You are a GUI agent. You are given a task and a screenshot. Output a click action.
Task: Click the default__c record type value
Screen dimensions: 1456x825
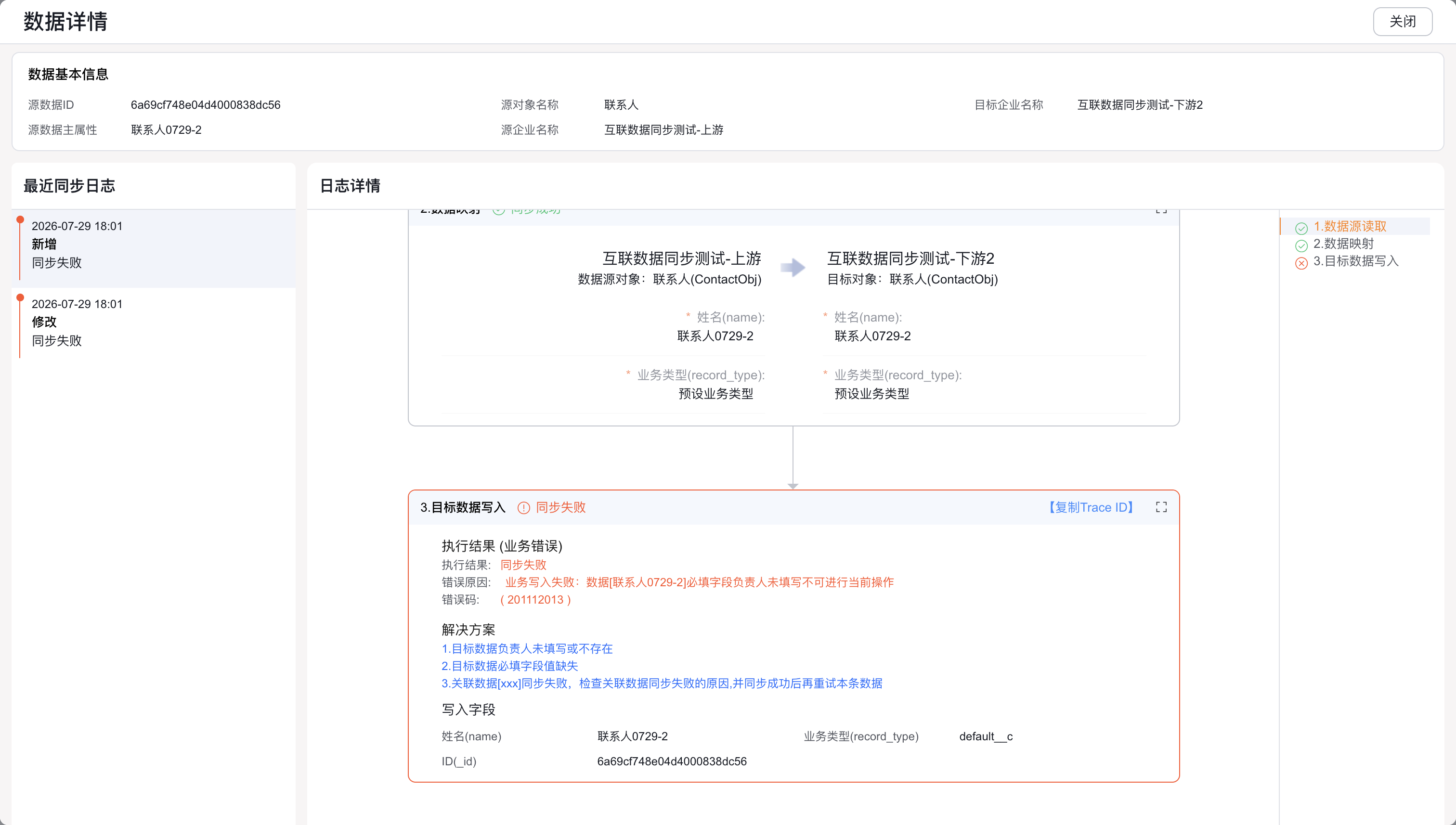point(986,736)
